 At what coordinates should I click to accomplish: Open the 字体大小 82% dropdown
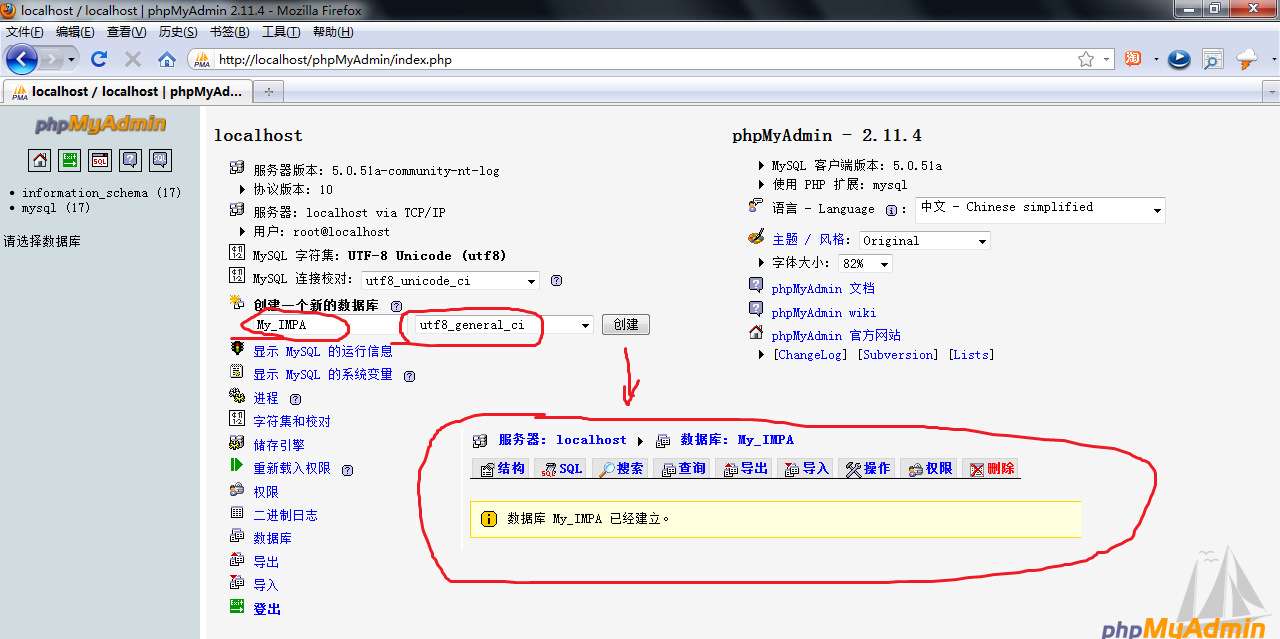pyautogui.click(x=865, y=264)
